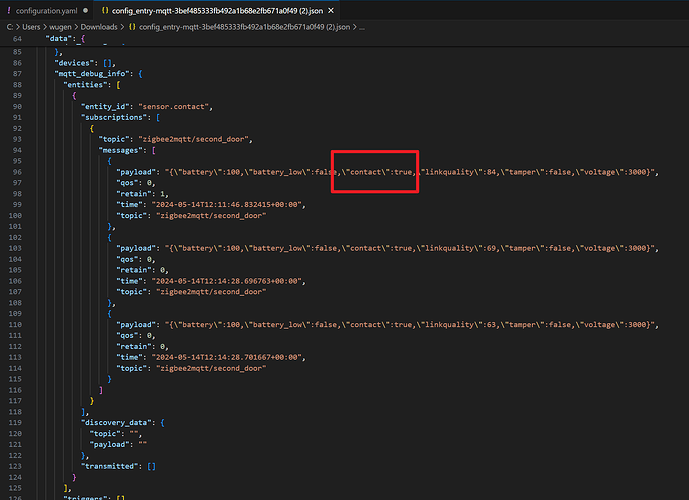Viewport: 689px width, 500px height.
Task: Open the Downloads breadcrumb segment
Action: pos(99,27)
